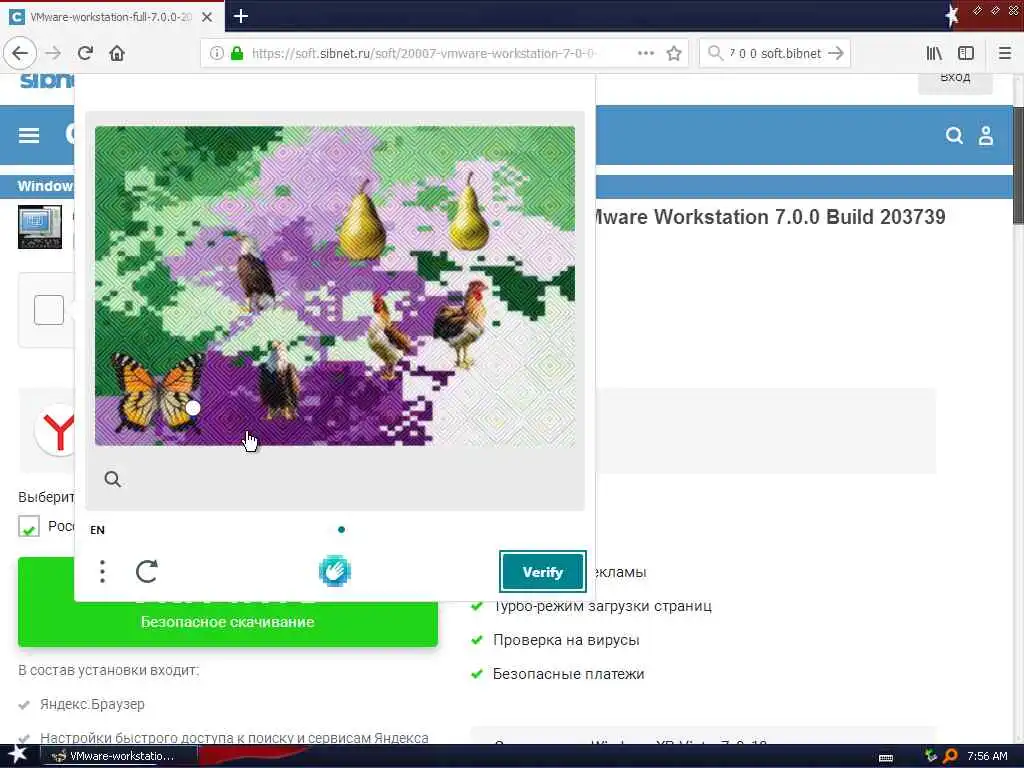Open page actions three-dot menu

click(x=646, y=53)
